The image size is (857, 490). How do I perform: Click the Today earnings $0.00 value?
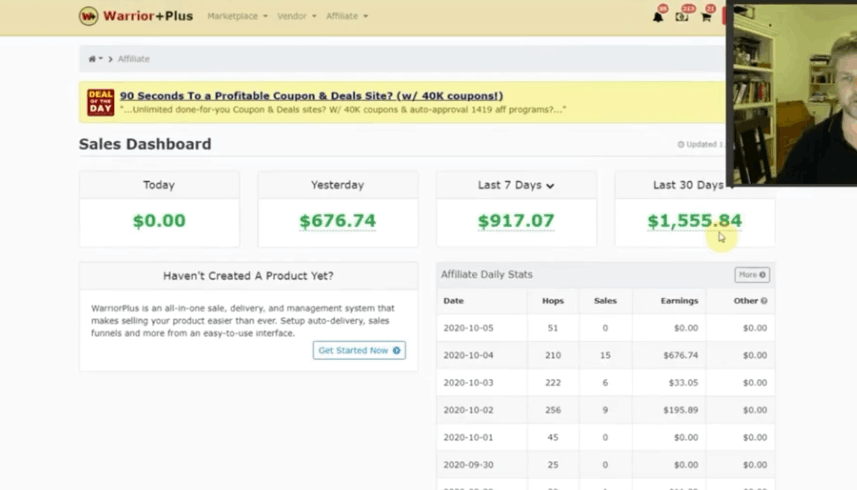159,221
